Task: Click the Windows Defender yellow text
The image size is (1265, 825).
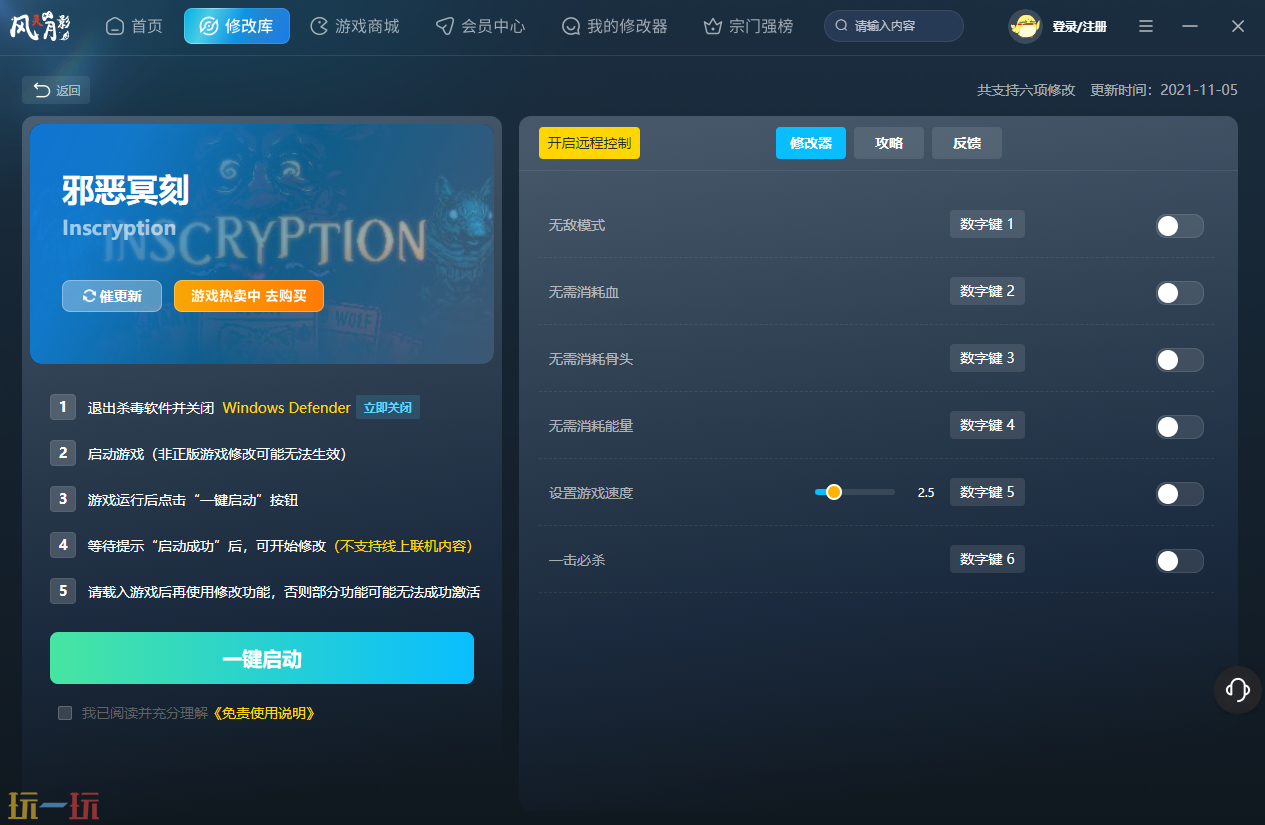Action: 287,408
